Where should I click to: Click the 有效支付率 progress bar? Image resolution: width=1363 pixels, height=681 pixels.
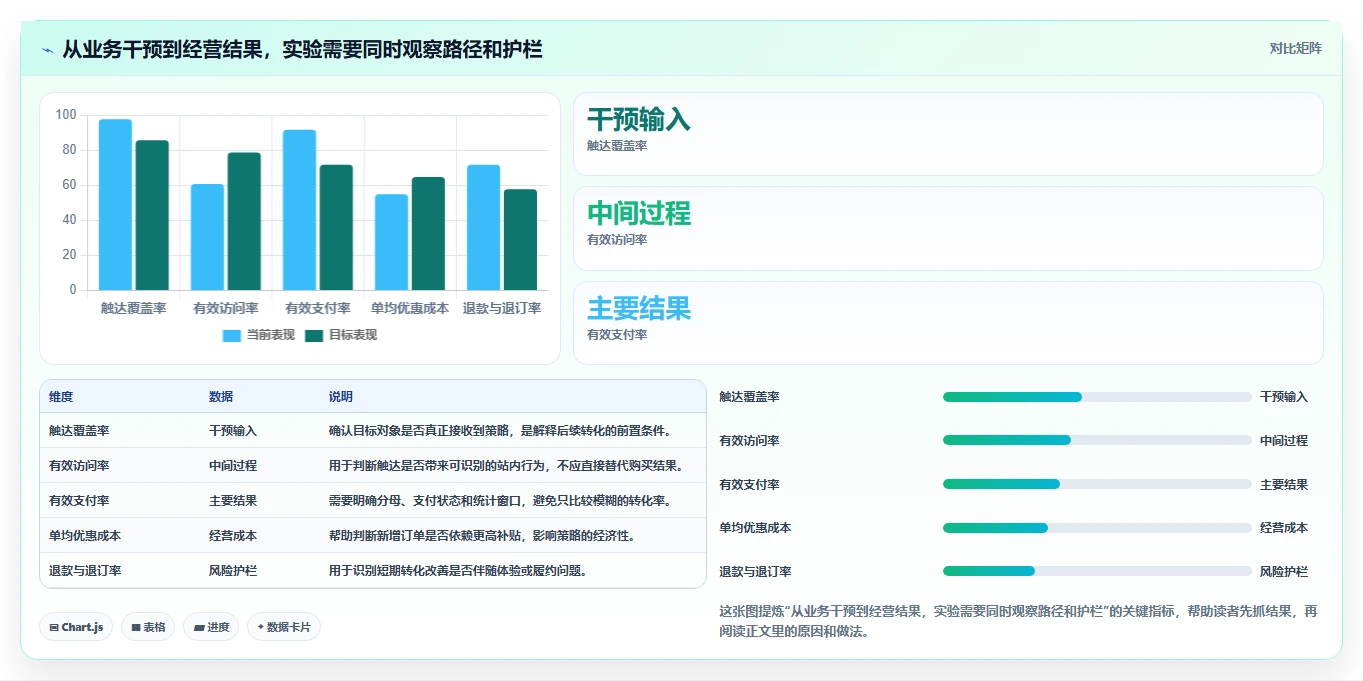coord(1097,484)
